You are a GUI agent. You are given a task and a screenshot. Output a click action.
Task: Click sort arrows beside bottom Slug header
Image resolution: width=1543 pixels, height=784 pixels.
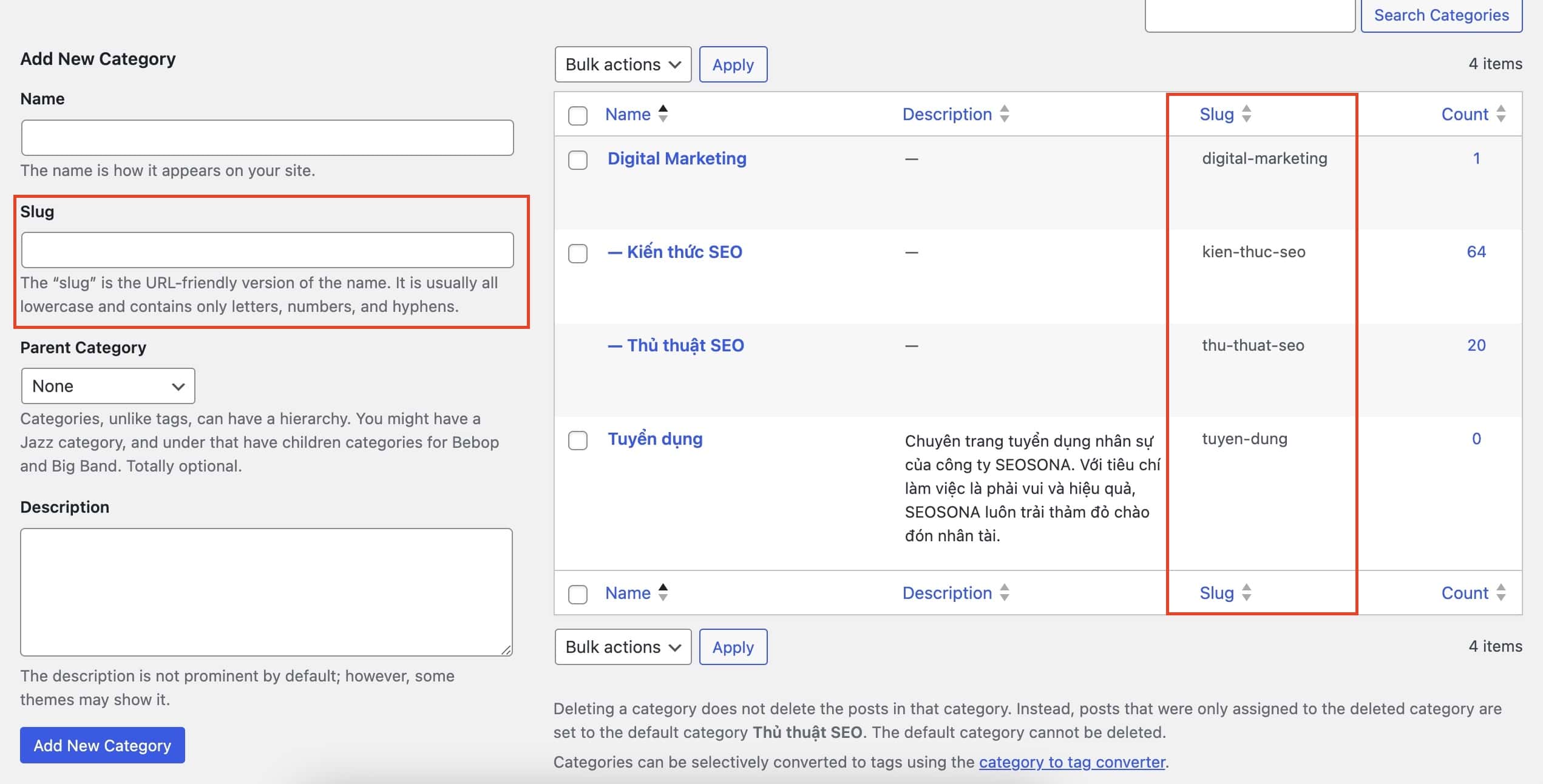coord(1246,592)
